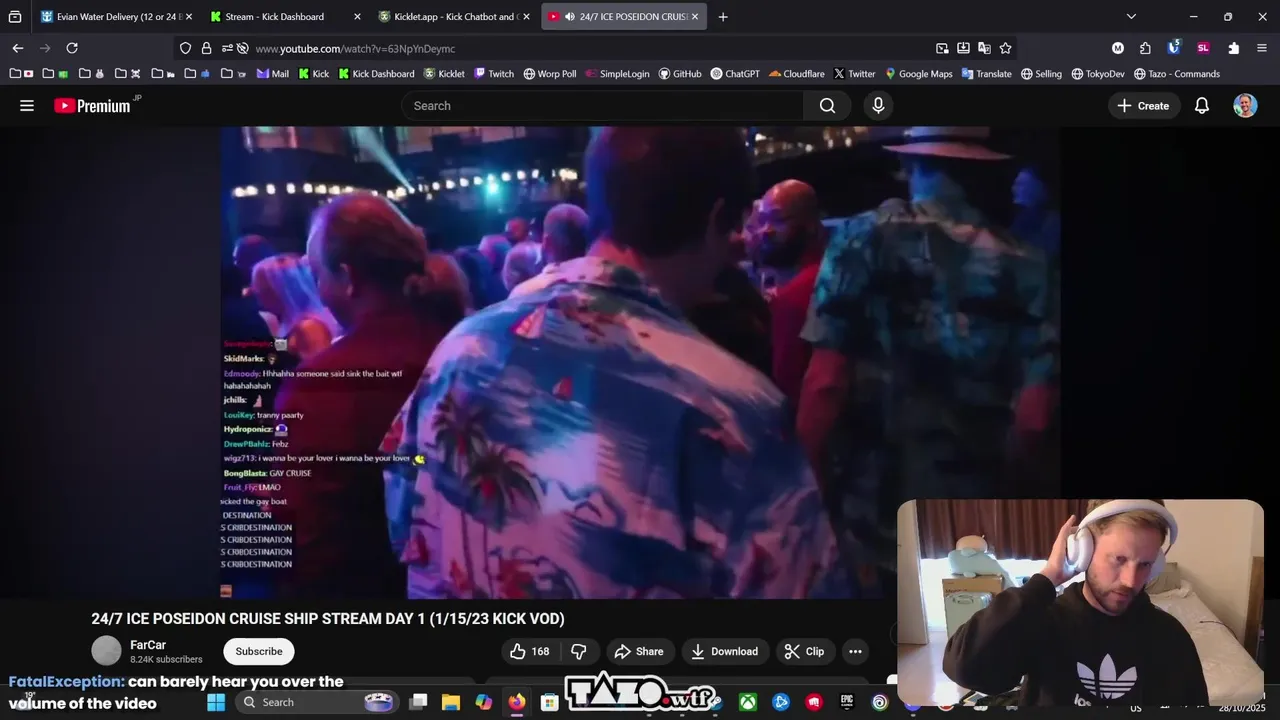Open the Microsoft Store taskbar icon

549,702
